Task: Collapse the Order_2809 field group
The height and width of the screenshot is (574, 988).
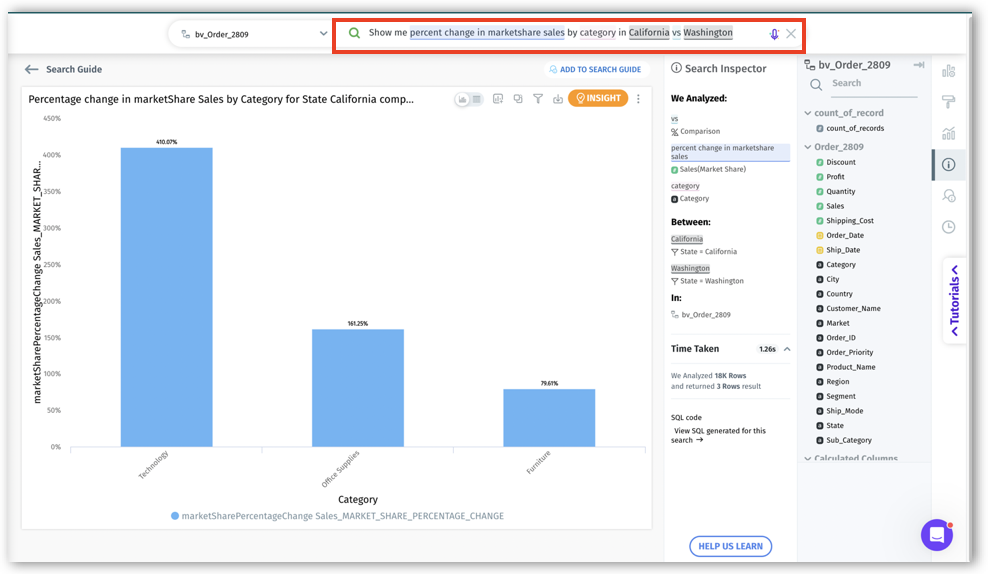Action: tap(807, 147)
